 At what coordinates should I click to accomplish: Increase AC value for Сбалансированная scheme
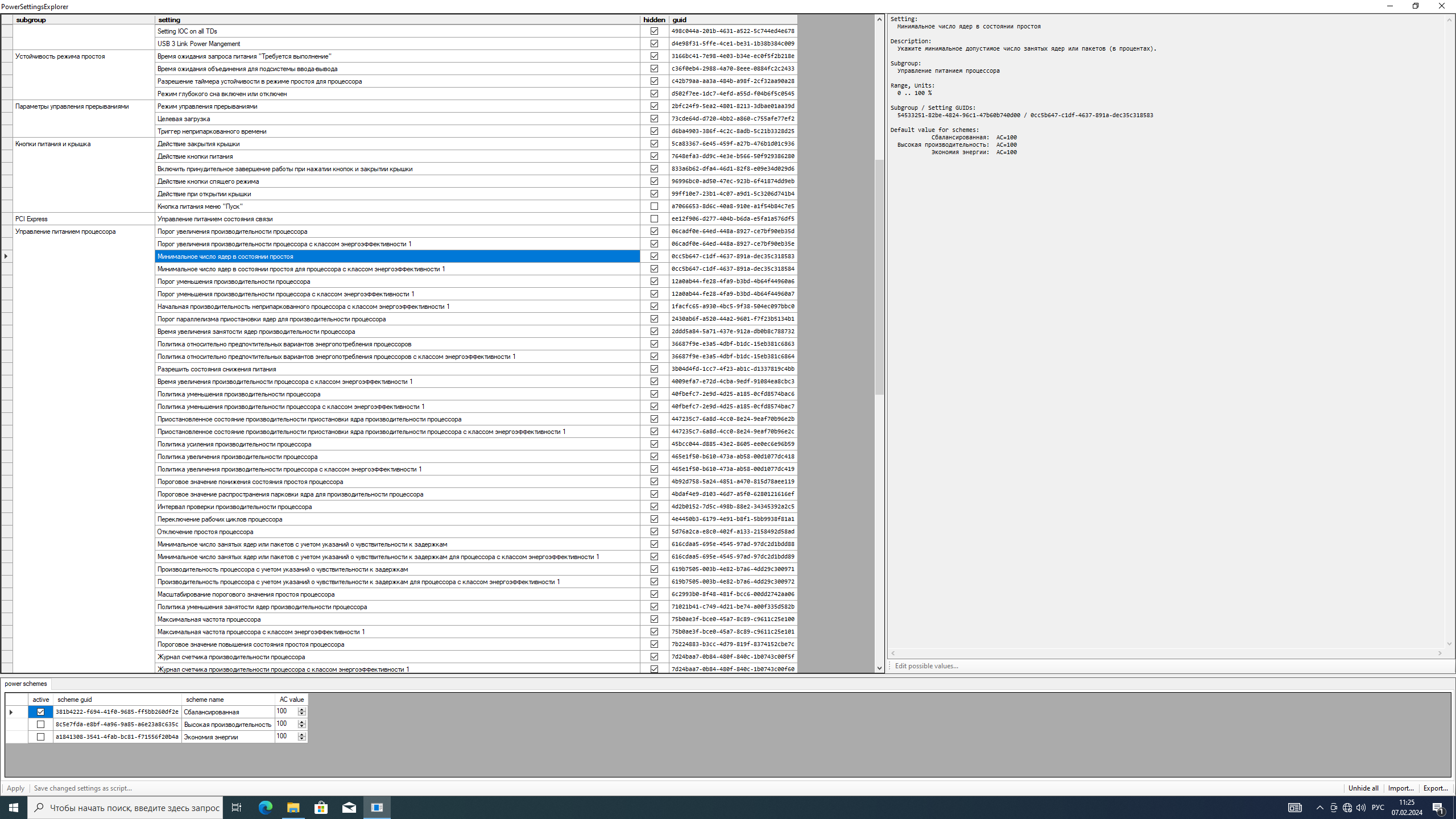[302, 709]
